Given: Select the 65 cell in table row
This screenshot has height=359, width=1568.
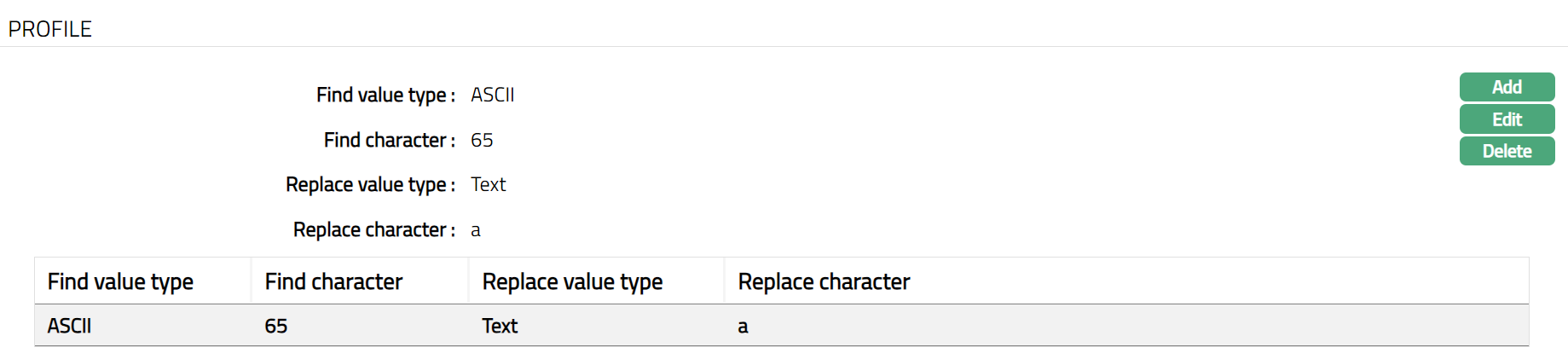Looking at the screenshot, I should coord(276,326).
